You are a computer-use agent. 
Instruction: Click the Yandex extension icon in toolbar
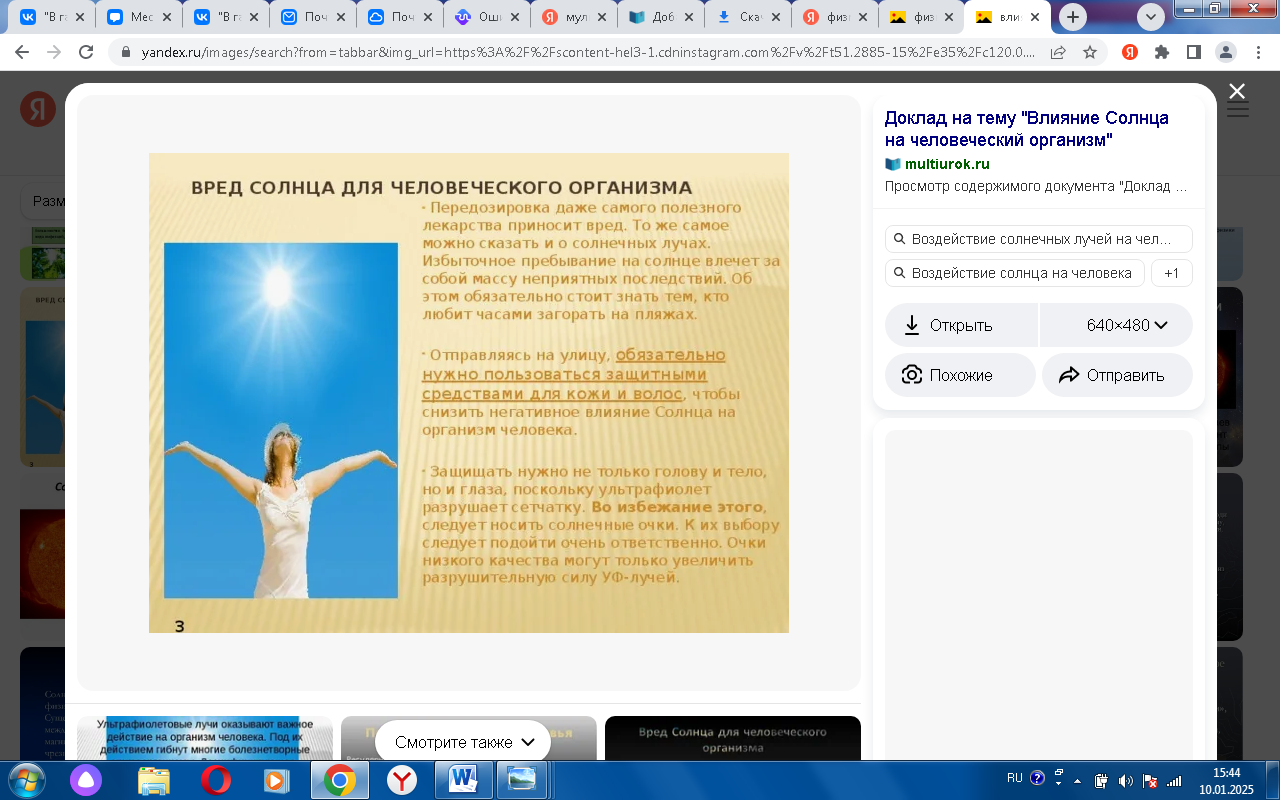point(1129,52)
